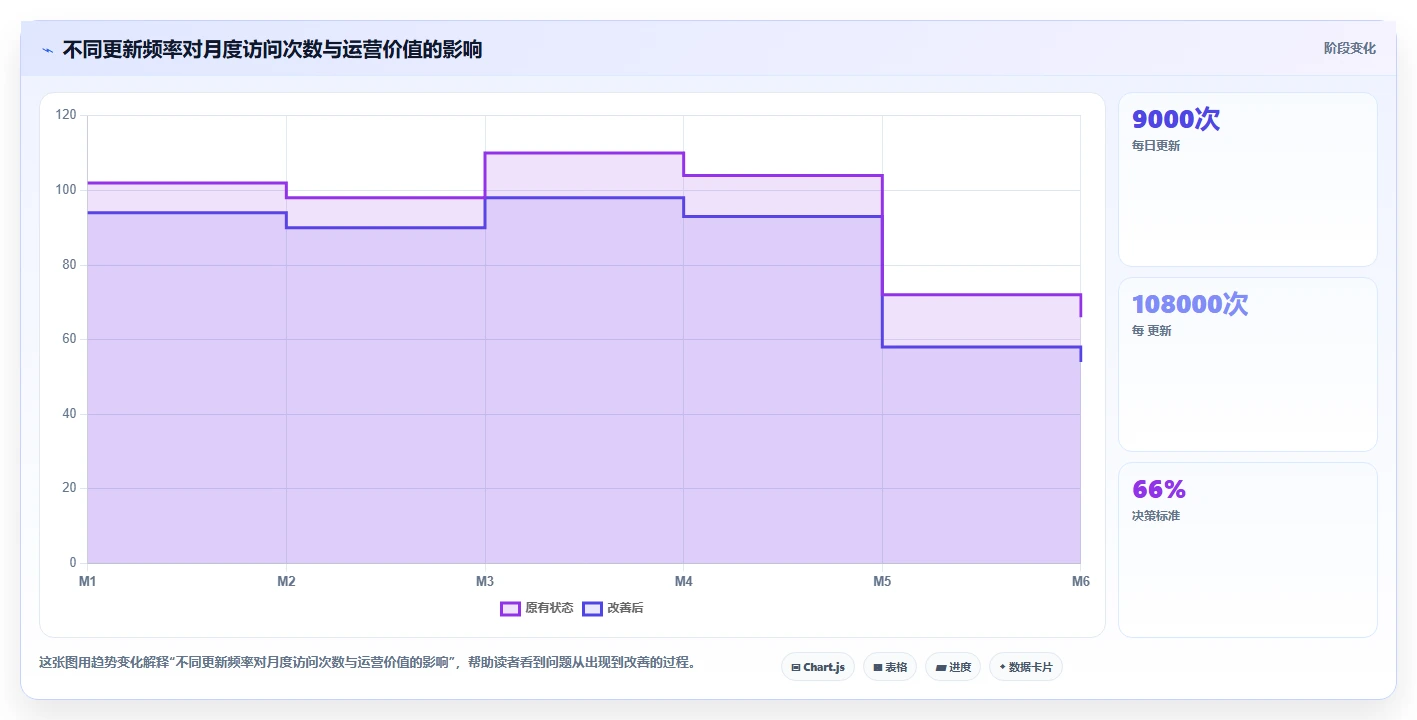The width and height of the screenshot is (1417, 720).
Task: Click the description sentence below the chart
Action: (367, 662)
